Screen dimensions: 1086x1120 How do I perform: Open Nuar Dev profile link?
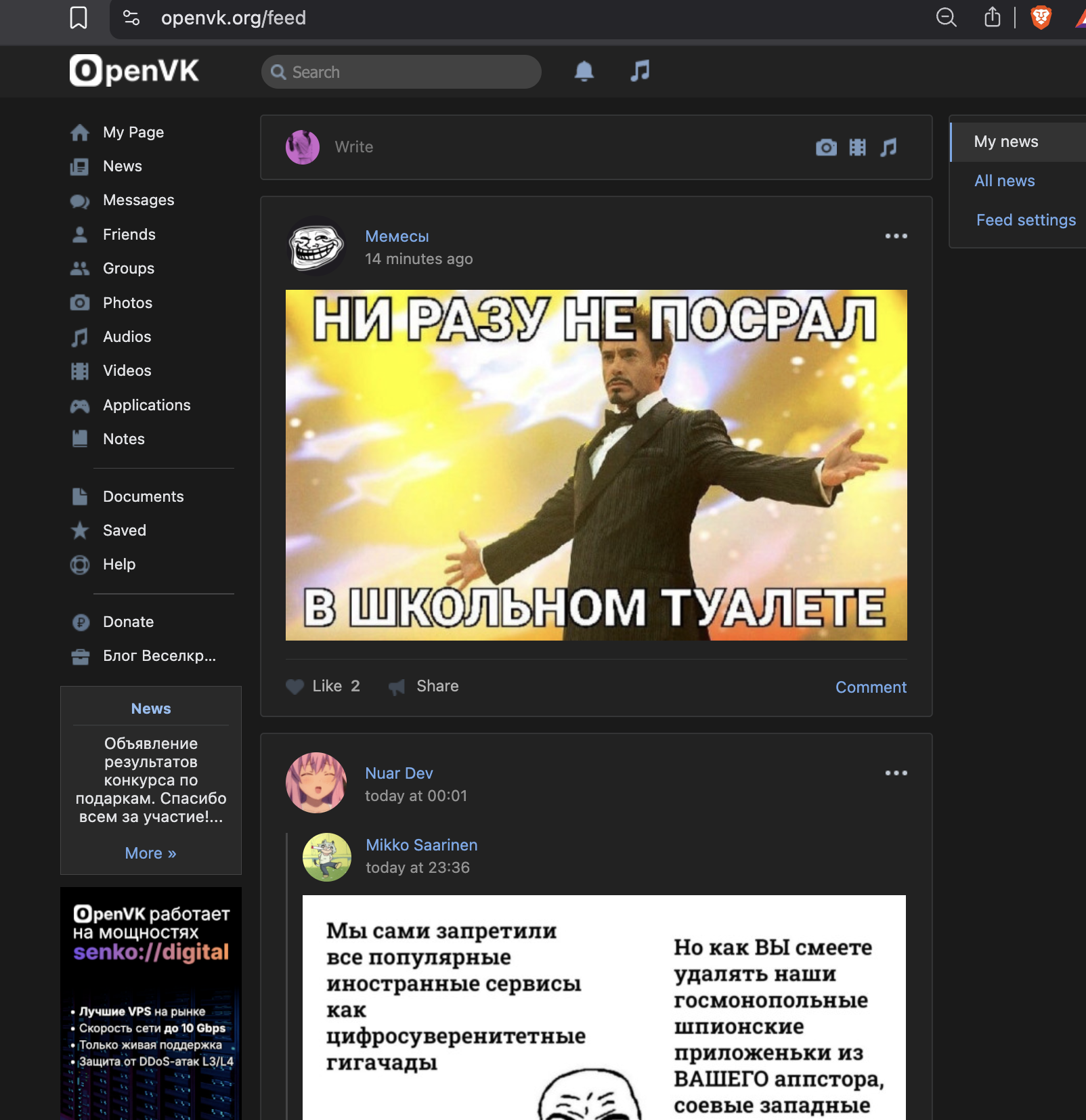click(x=399, y=774)
